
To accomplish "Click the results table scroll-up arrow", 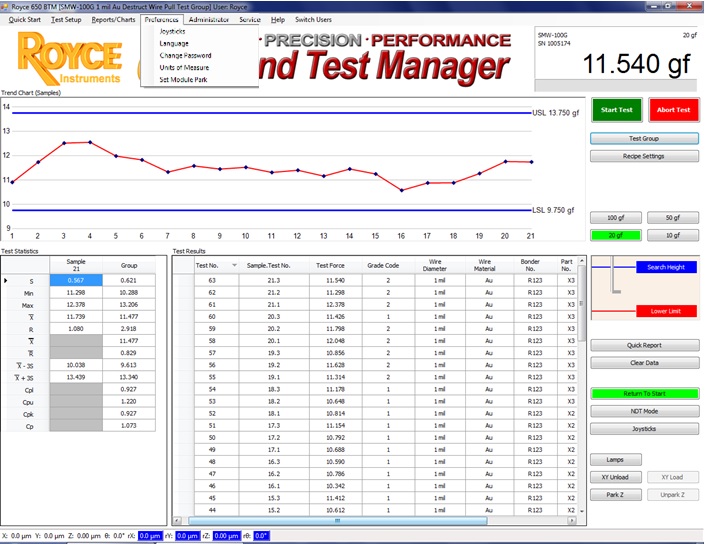I will pos(582,261).
